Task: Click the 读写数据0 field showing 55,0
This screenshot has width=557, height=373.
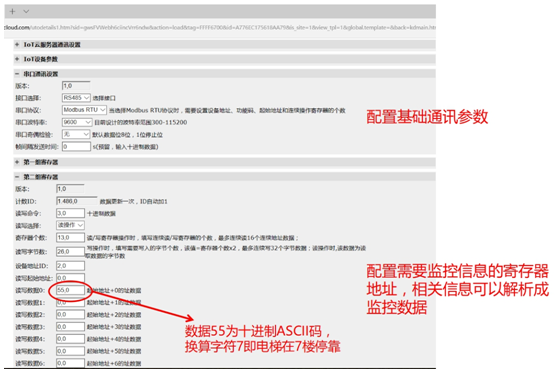Action: (x=70, y=290)
